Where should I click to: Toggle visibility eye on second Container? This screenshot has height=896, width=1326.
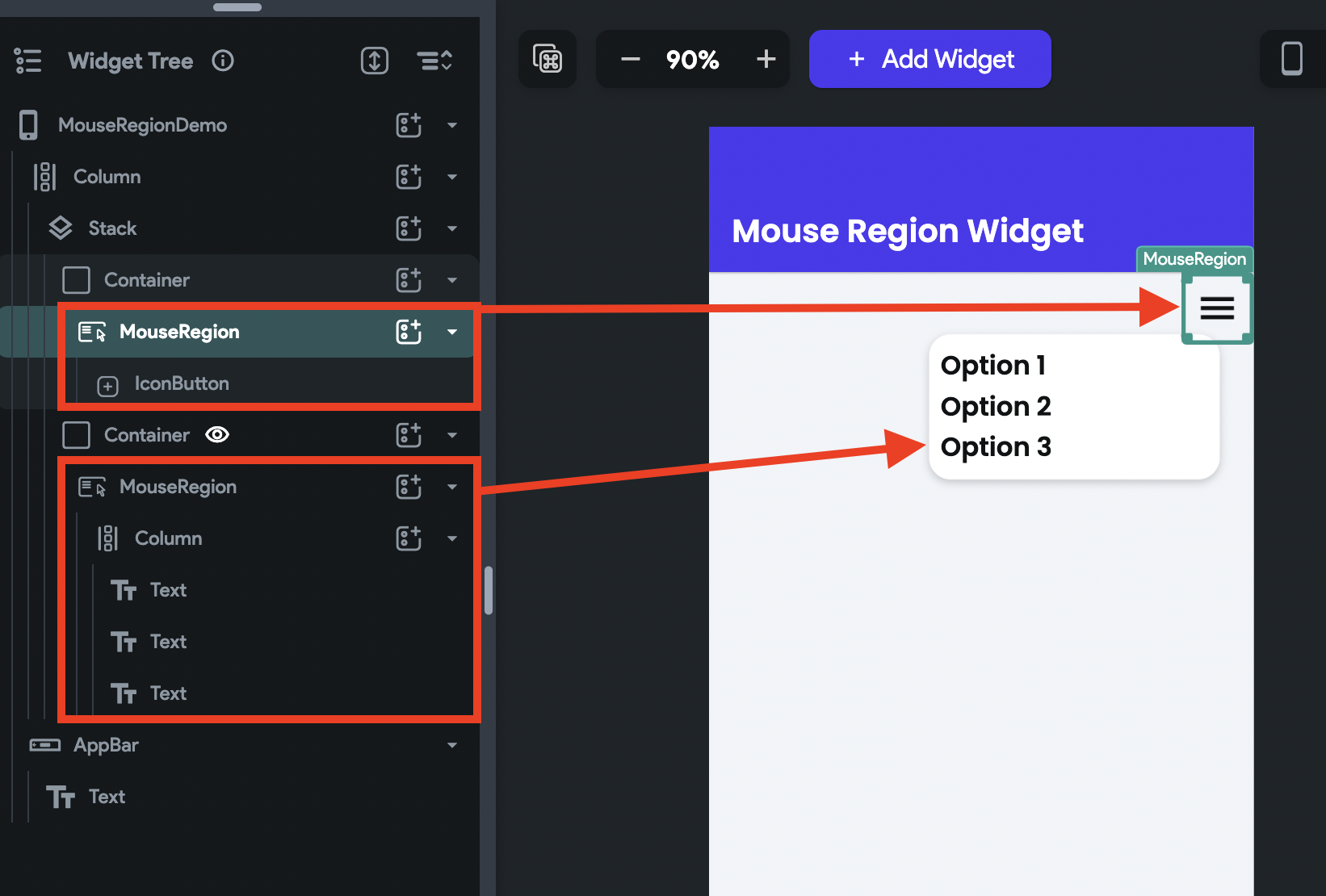(x=217, y=435)
